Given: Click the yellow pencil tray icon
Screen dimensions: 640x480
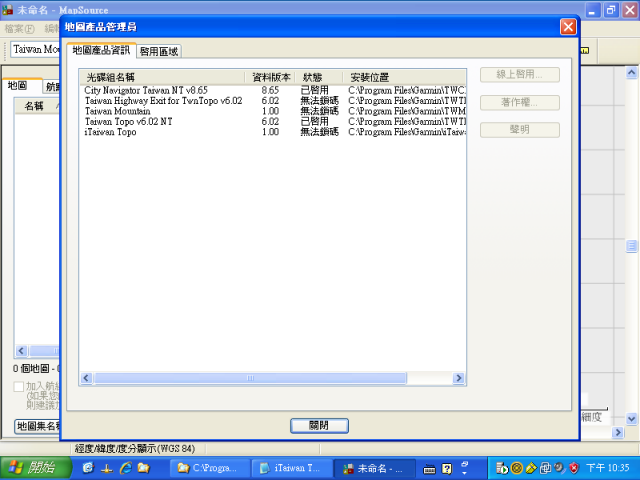Looking at the screenshot, I should [531, 468].
